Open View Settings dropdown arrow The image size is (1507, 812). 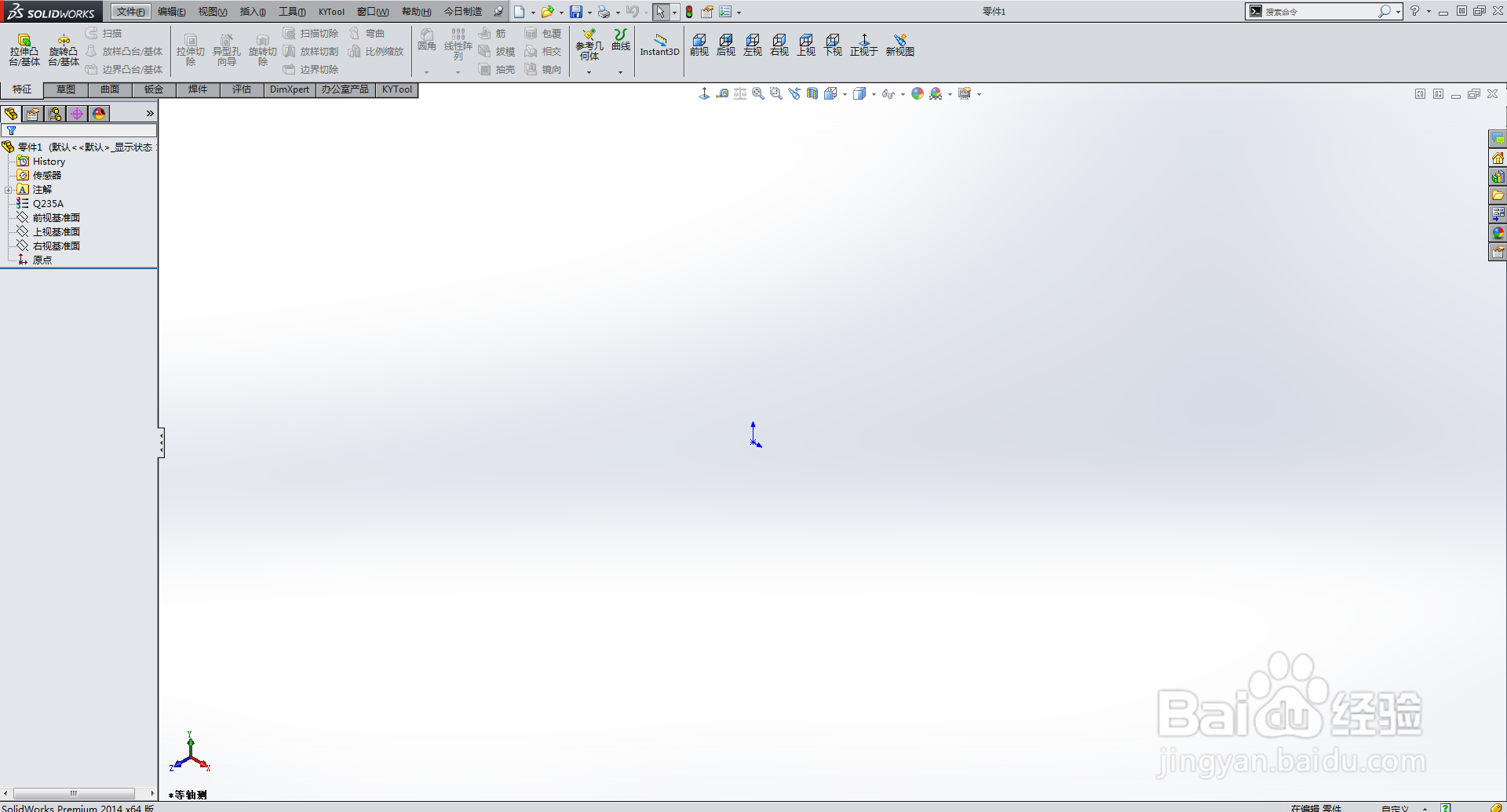[x=979, y=95]
